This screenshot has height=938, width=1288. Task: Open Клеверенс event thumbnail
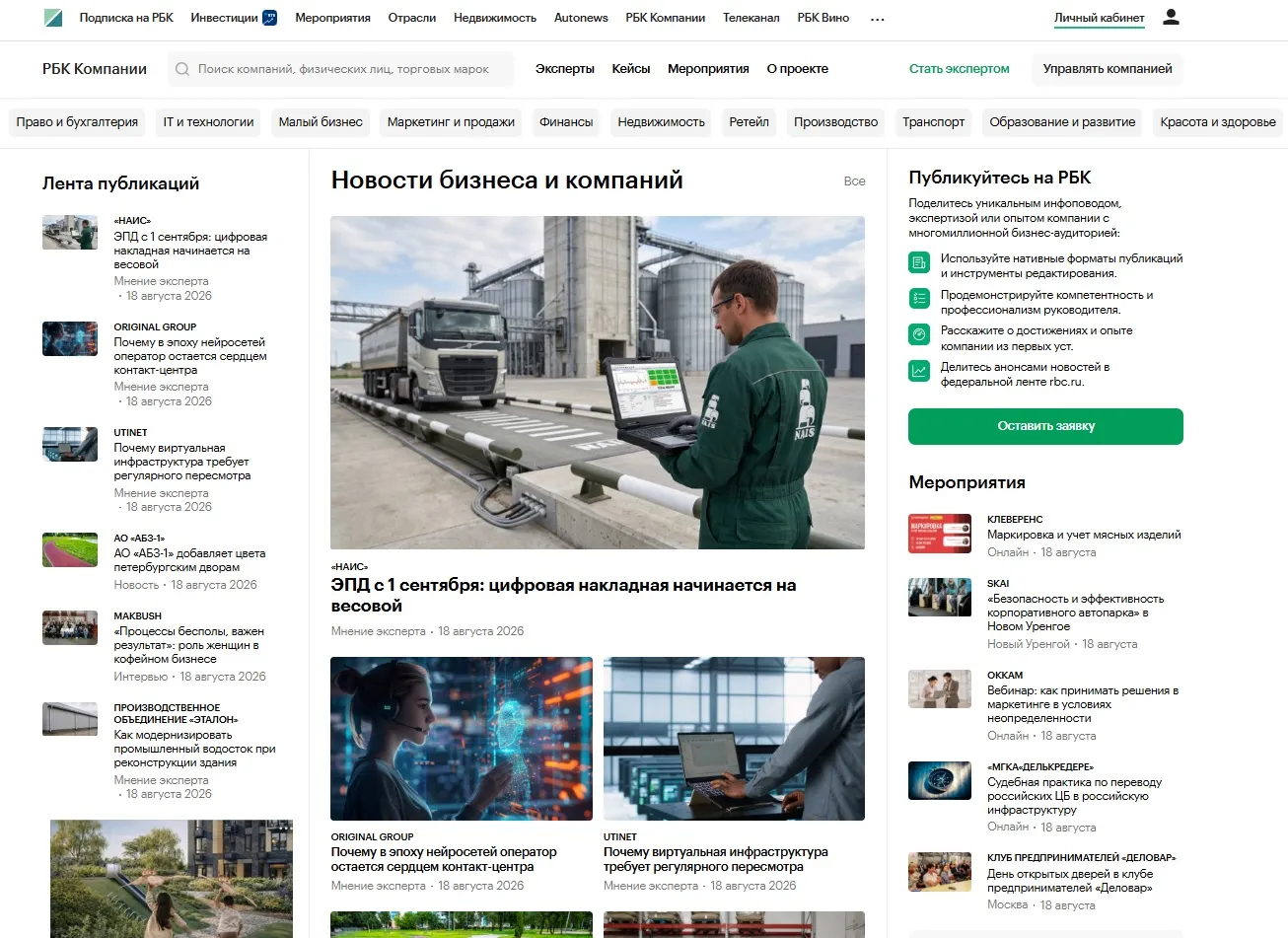[940, 533]
